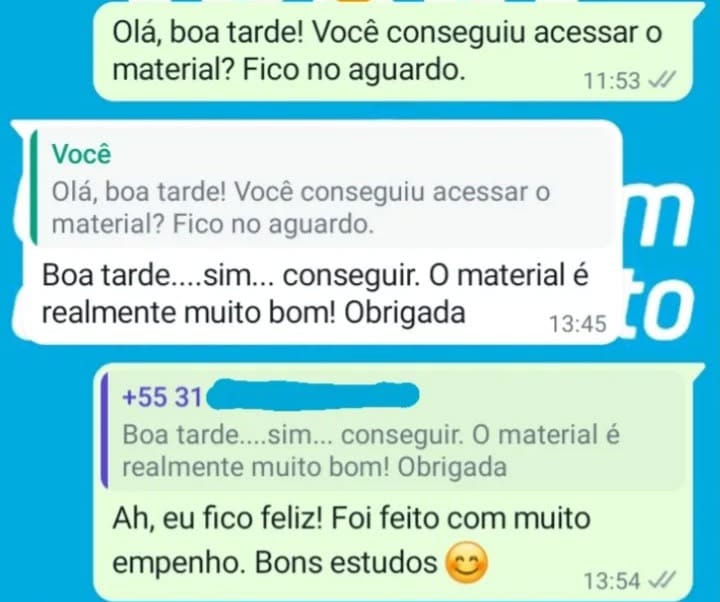Click the purple bar of the phone quote

click(x=105, y=430)
